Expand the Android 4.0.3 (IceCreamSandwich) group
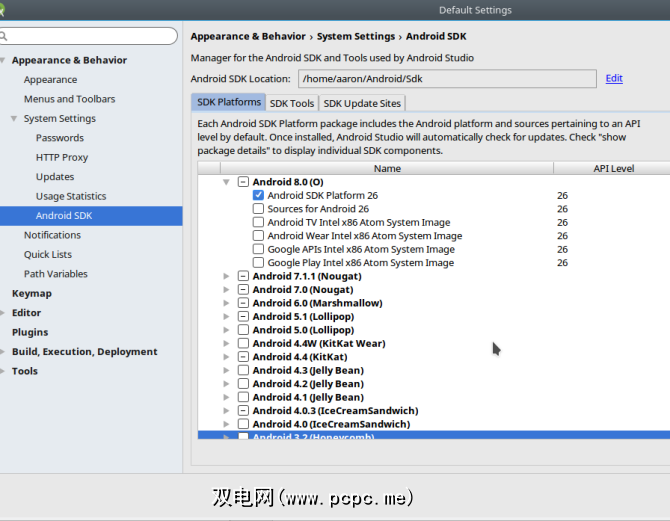The width and height of the screenshot is (670, 521). [226, 411]
